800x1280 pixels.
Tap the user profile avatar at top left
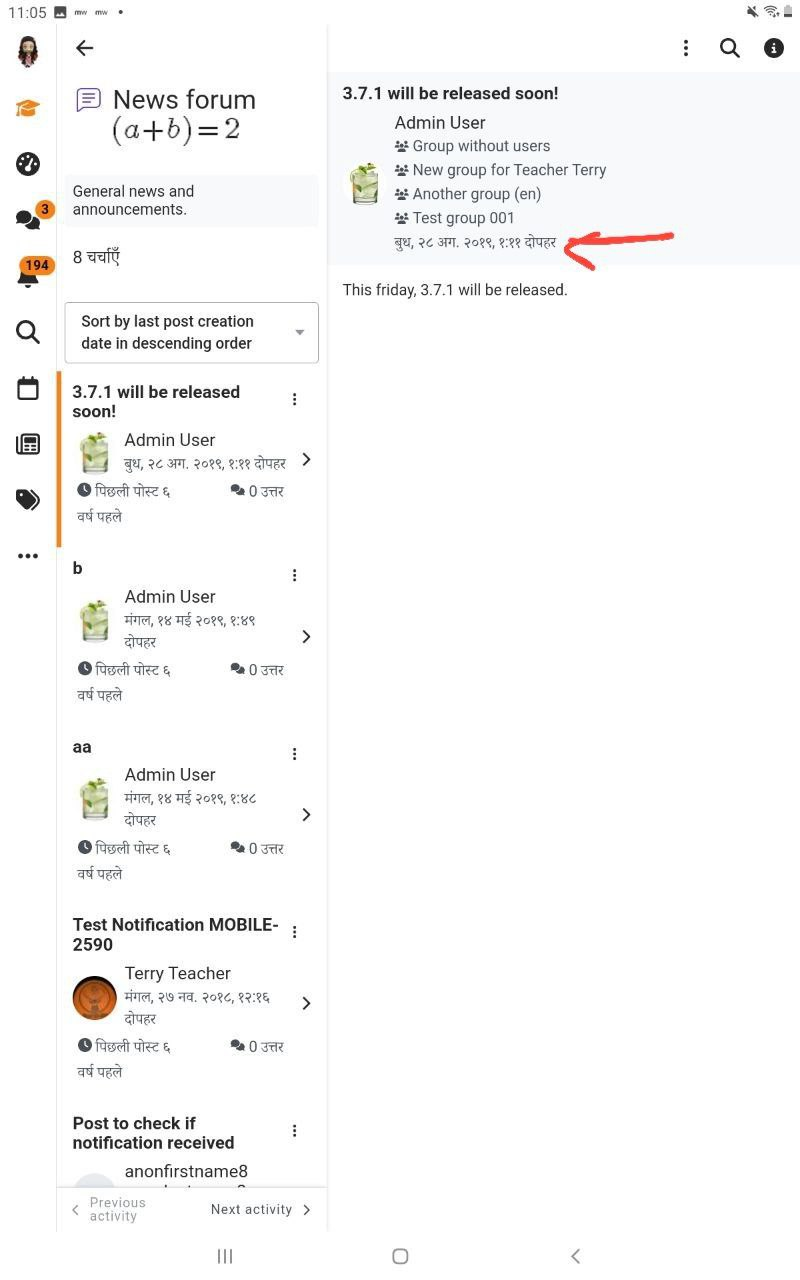point(28,51)
